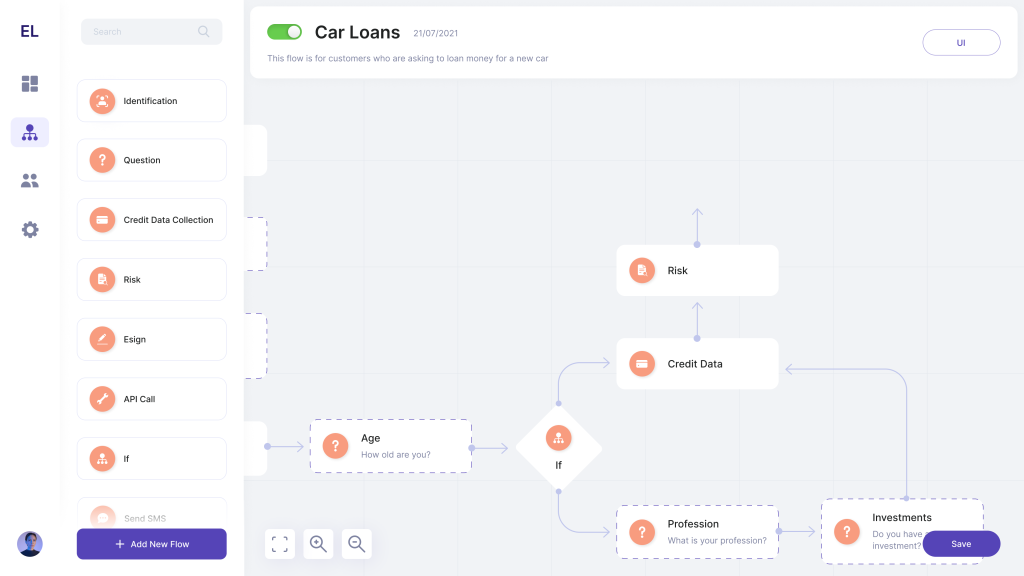Click the fit-to-screen canvas icon
1024x576 pixels.
(280, 544)
